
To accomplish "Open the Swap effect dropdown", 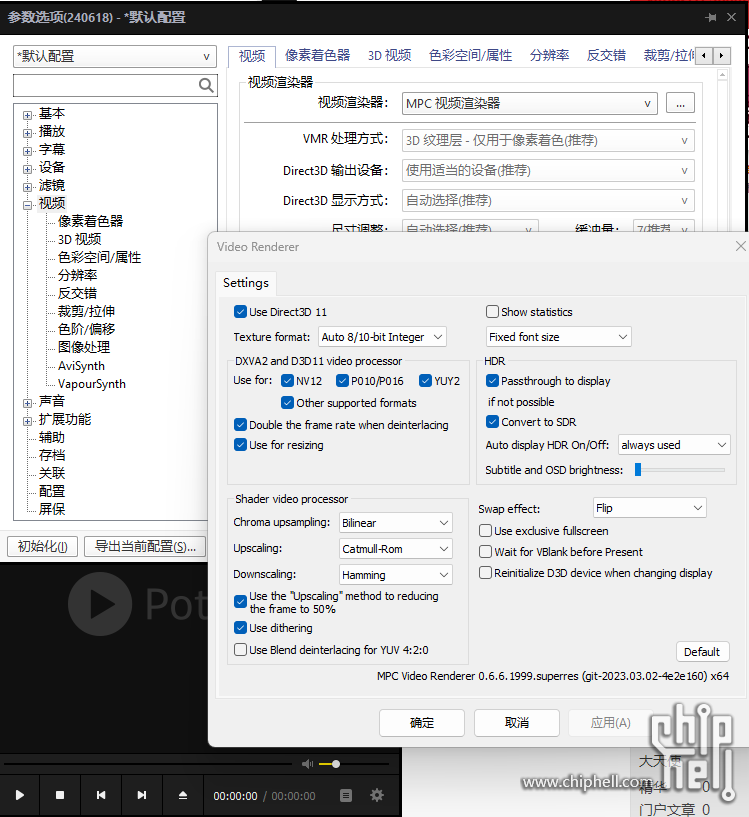I will tap(649, 507).
